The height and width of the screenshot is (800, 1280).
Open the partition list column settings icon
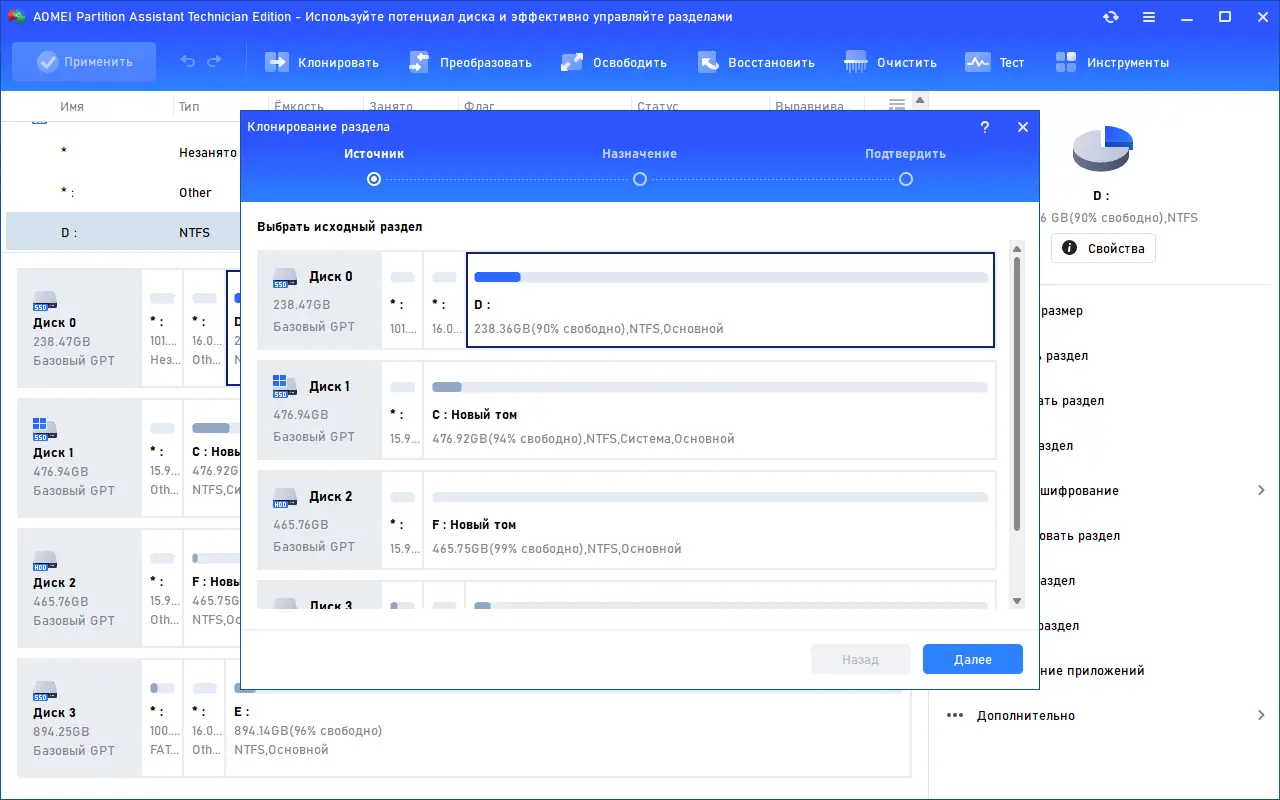coord(897,105)
